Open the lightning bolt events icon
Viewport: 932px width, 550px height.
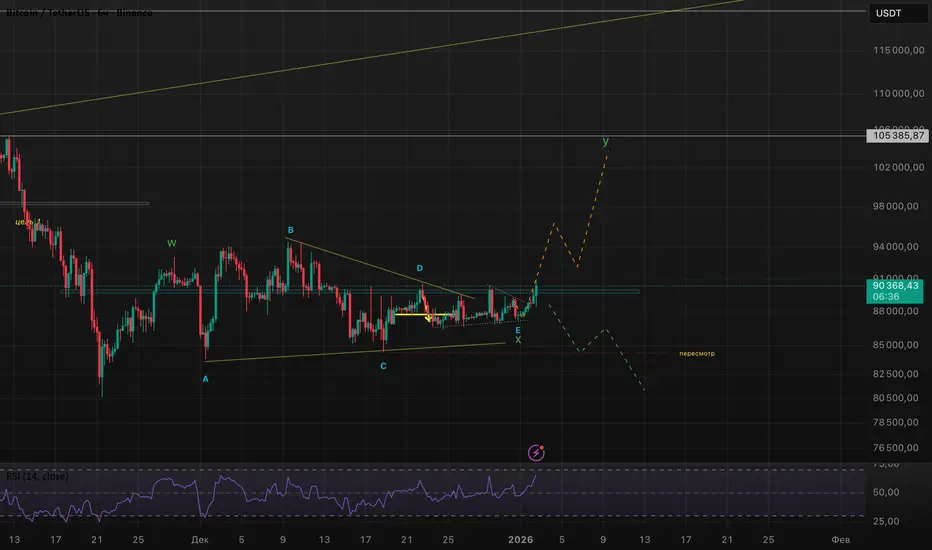click(536, 453)
